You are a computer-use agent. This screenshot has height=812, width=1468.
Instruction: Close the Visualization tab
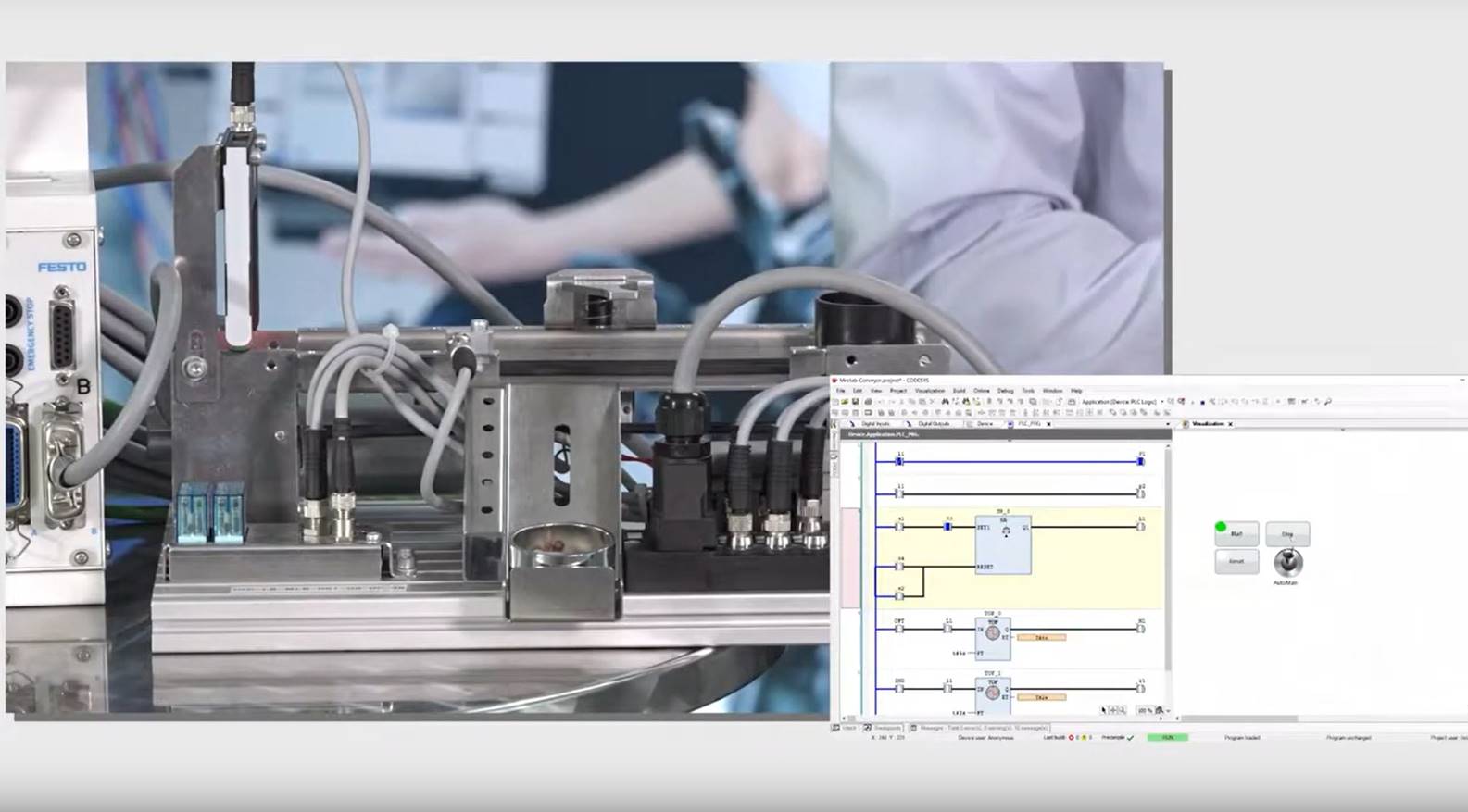(x=1230, y=424)
